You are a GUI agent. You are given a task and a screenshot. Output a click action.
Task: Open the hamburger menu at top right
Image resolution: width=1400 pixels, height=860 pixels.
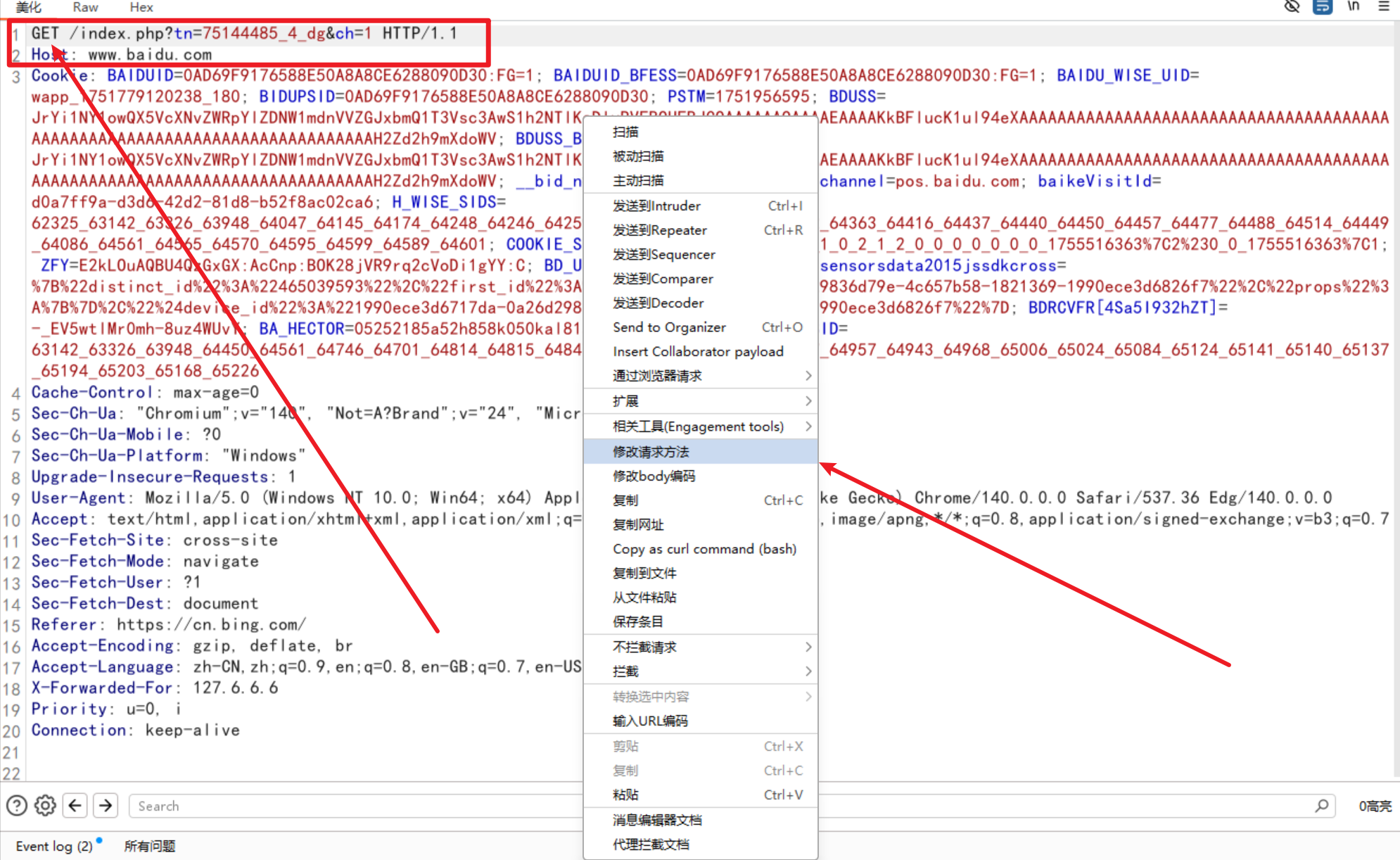click(x=1383, y=6)
